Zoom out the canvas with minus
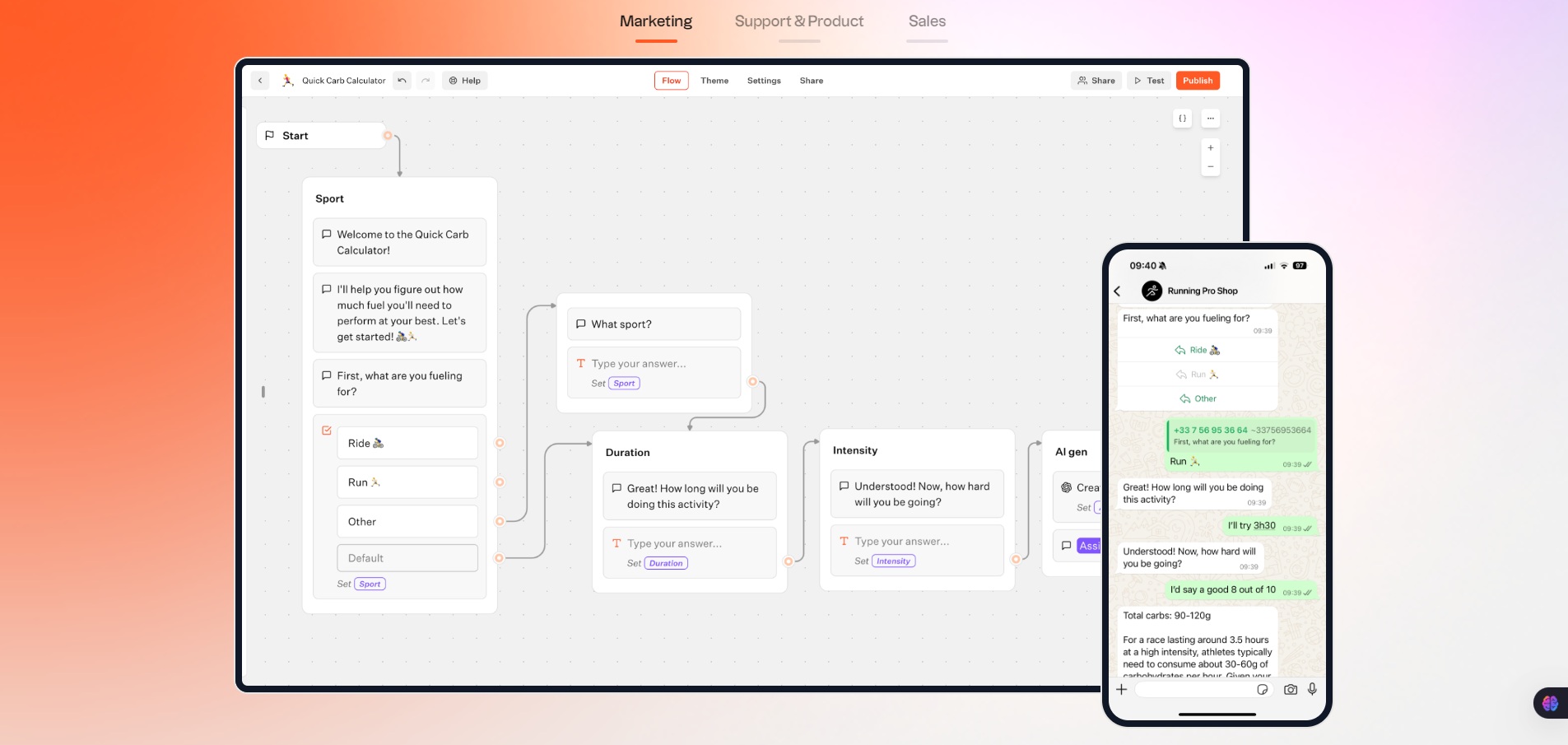This screenshot has height=745, width=1568. coord(1211,167)
